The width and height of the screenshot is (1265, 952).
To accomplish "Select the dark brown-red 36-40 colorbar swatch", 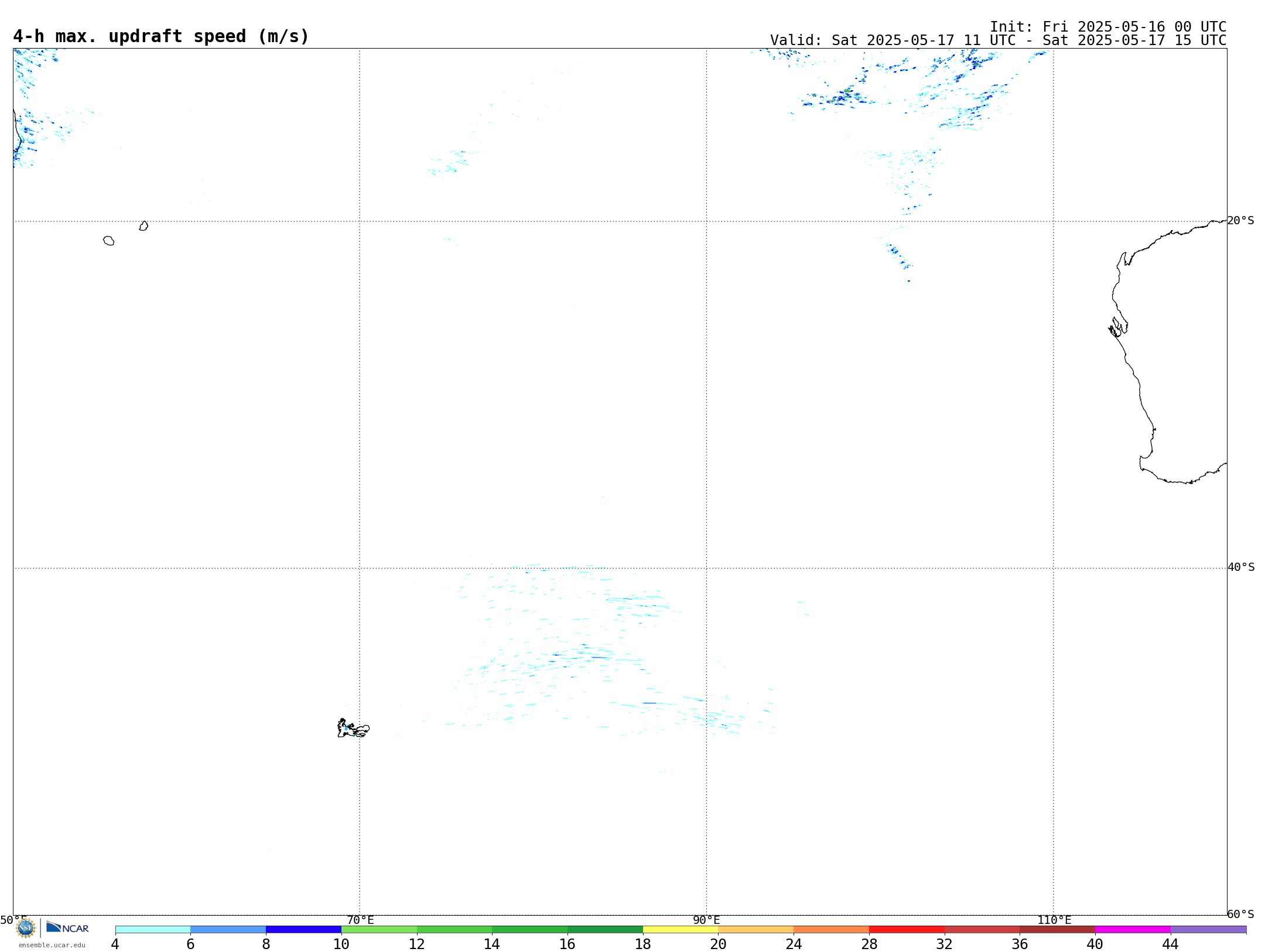I will [x=1058, y=930].
